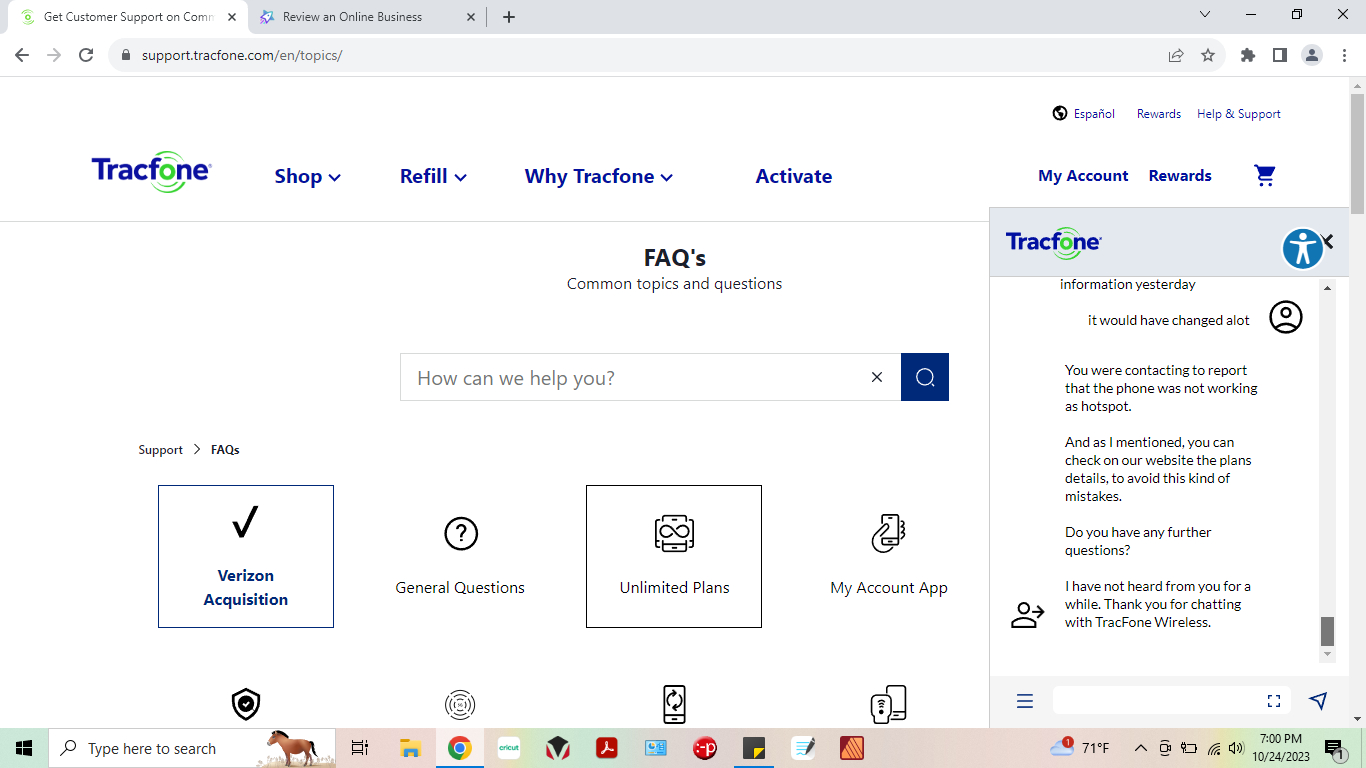Open the My Account link
1366x768 pixels.
click(x=1083, y=176)
